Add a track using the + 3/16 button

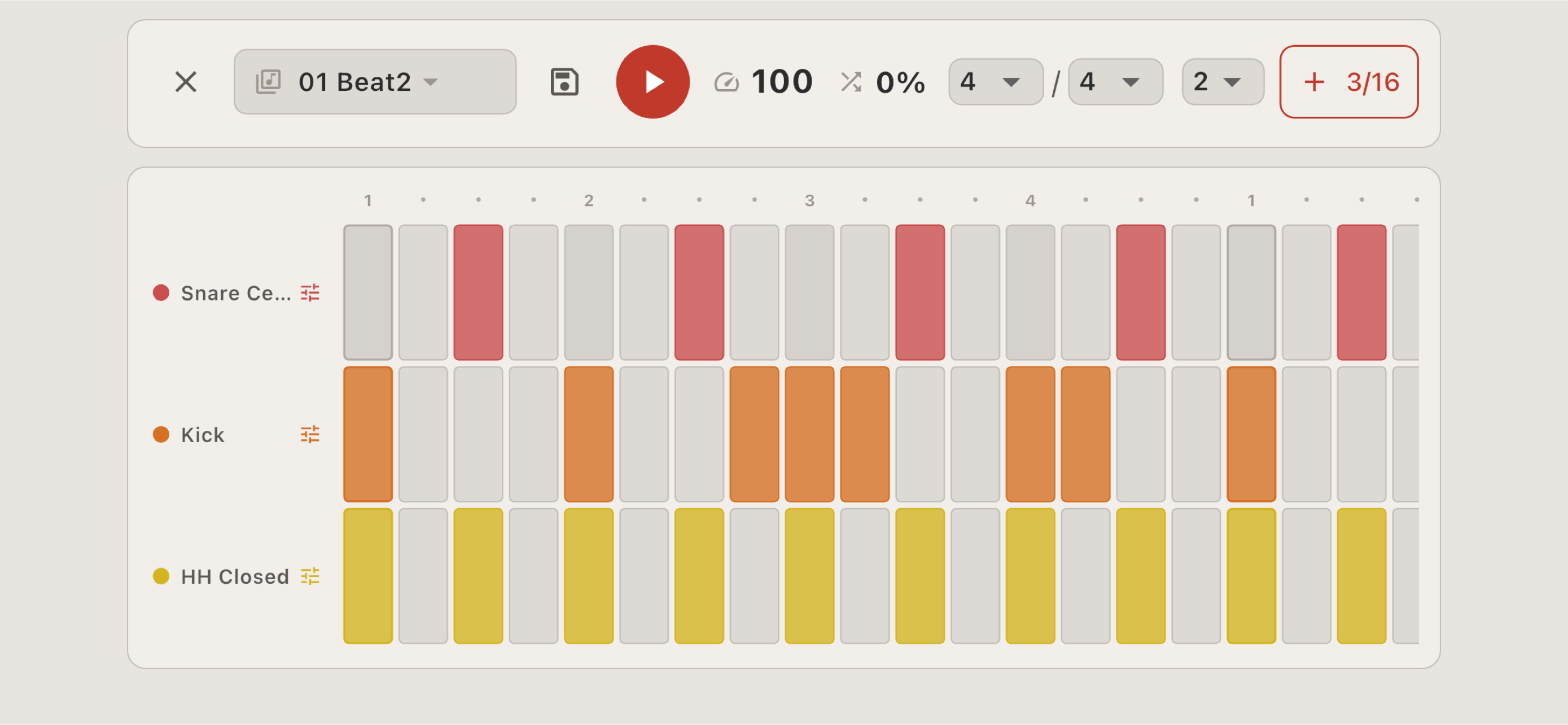(x=1349, y=81)
